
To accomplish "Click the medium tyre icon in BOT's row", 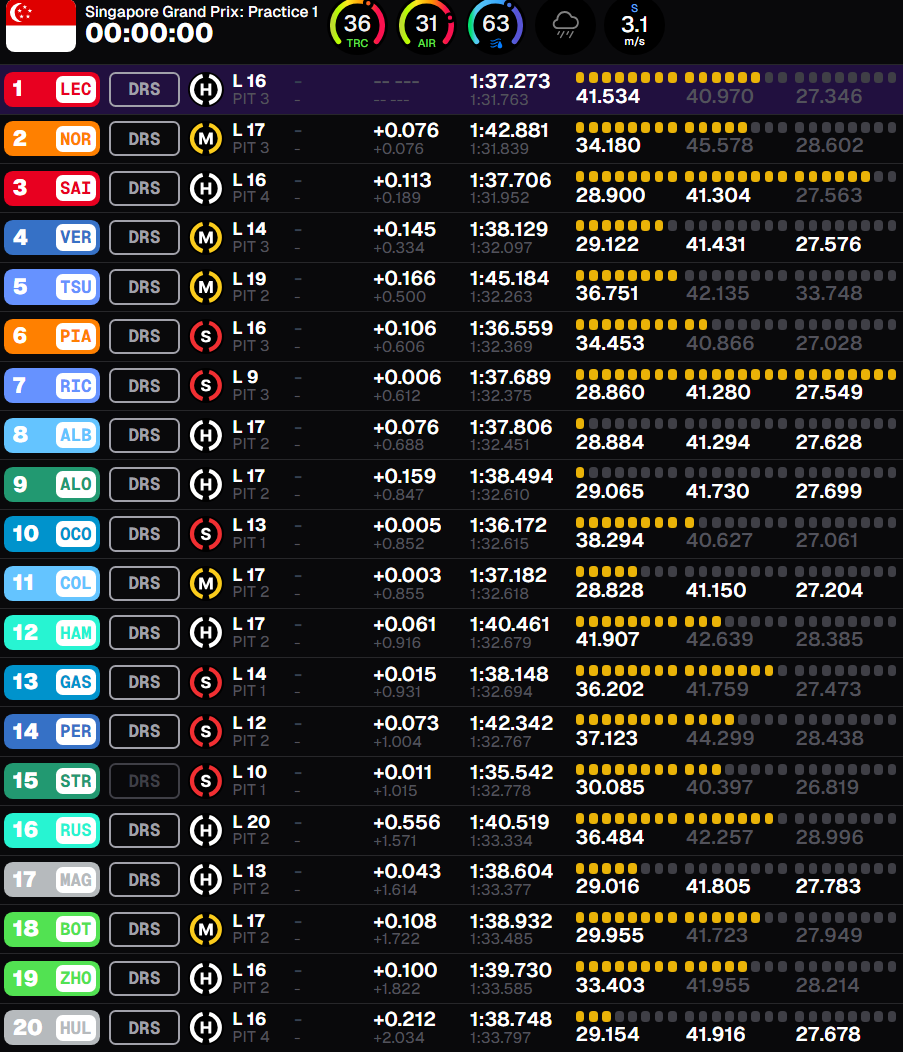I will tap(206, 929).
